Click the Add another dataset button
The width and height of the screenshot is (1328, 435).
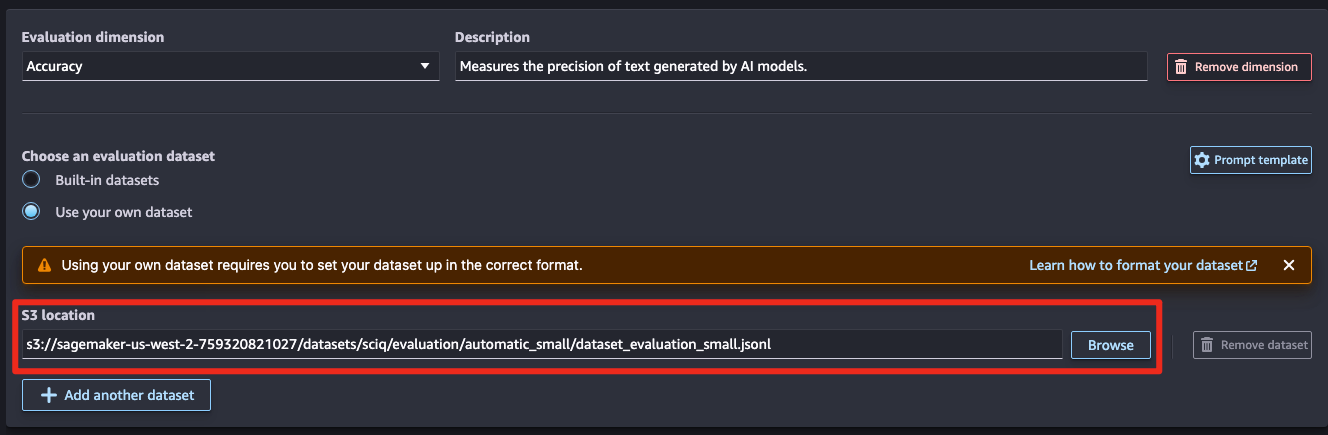(116, 395)
